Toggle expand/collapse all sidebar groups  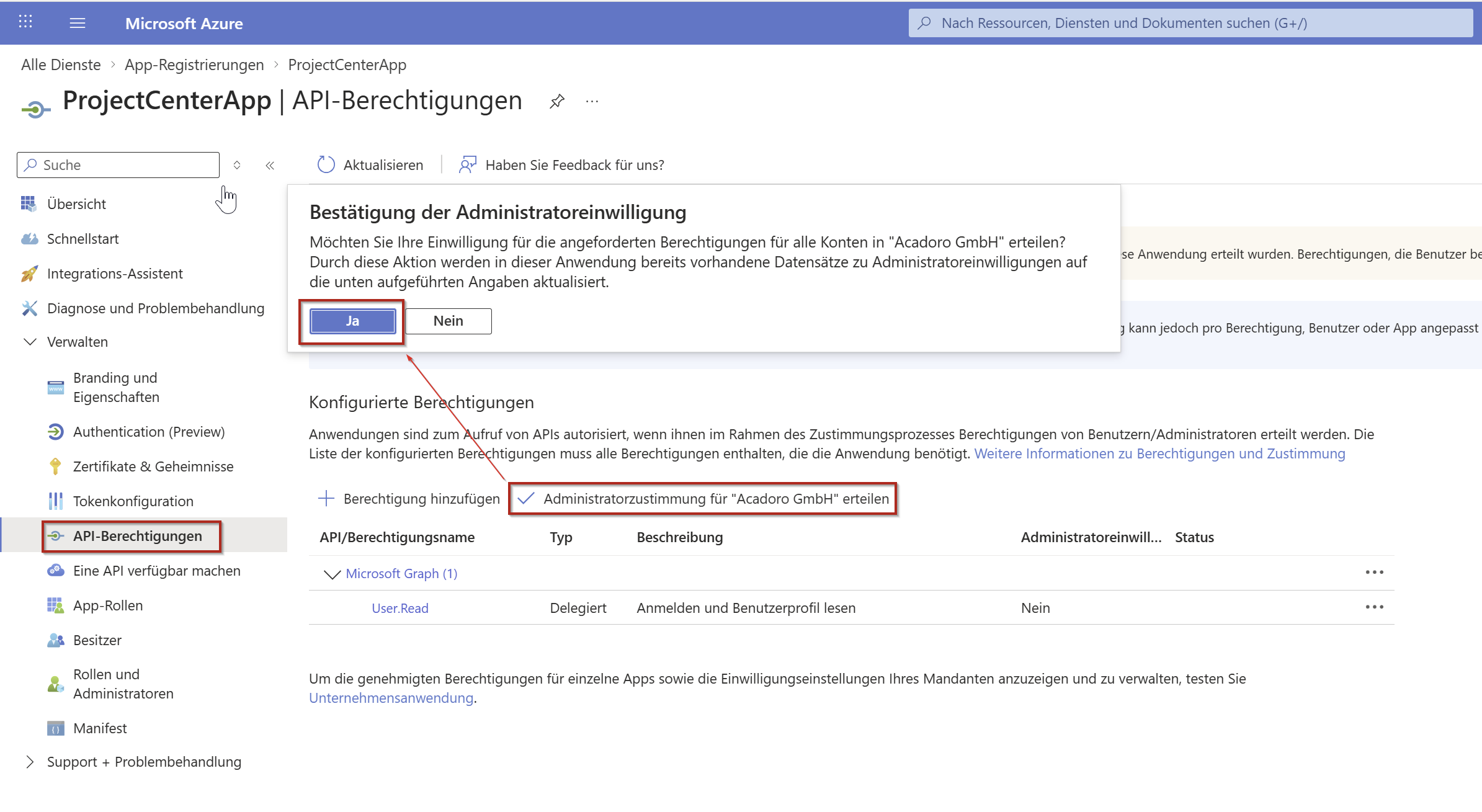point(237,165)
